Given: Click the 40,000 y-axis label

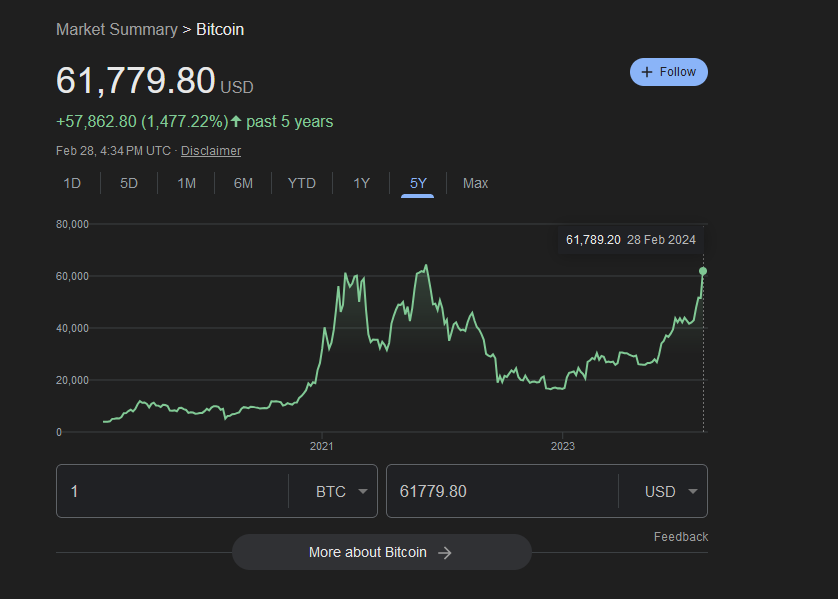Looking at the screenshot, I should [x=72, y=328].
